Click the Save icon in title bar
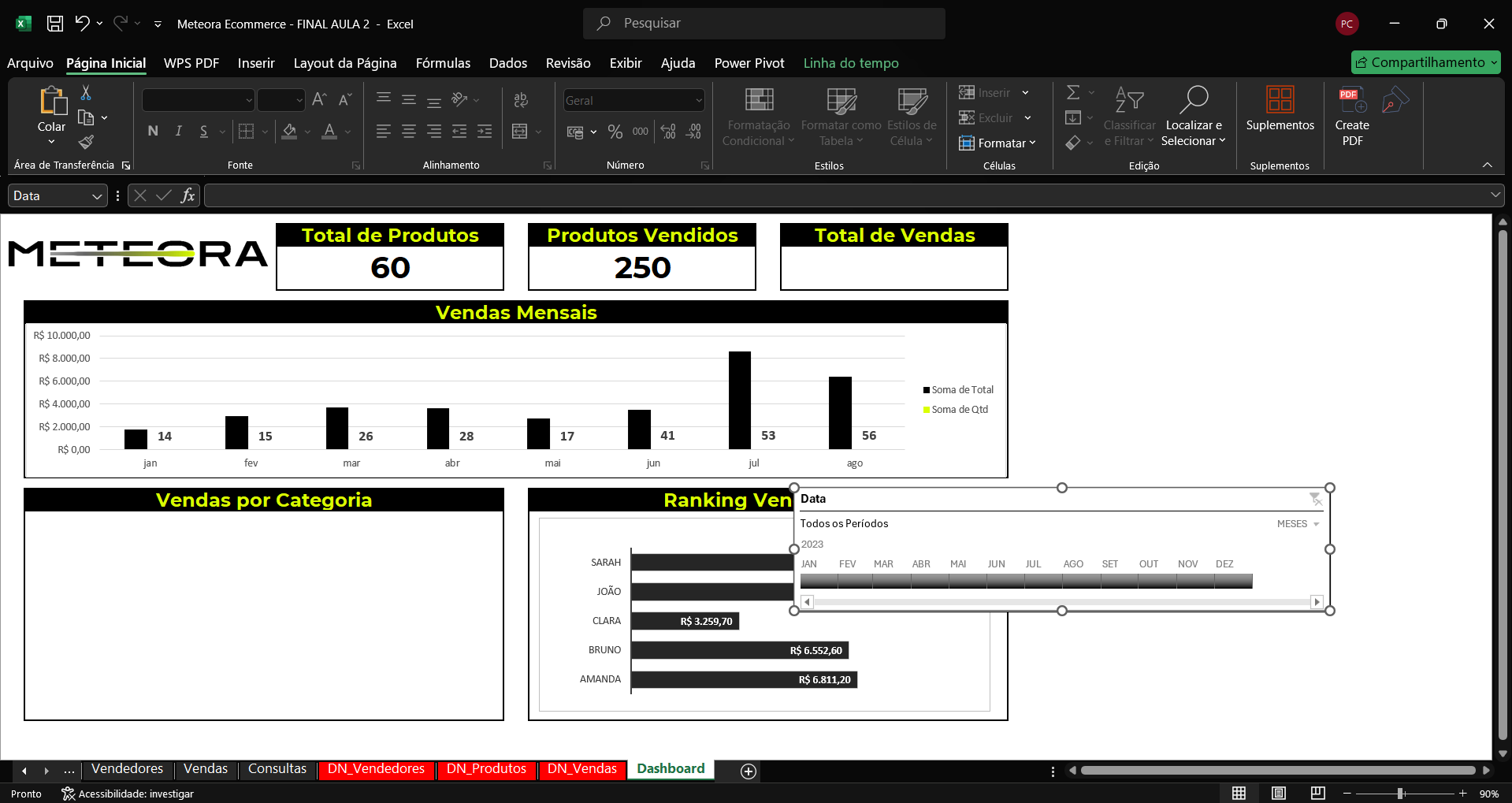The image size is (1512, 803). tap(55, 24)
